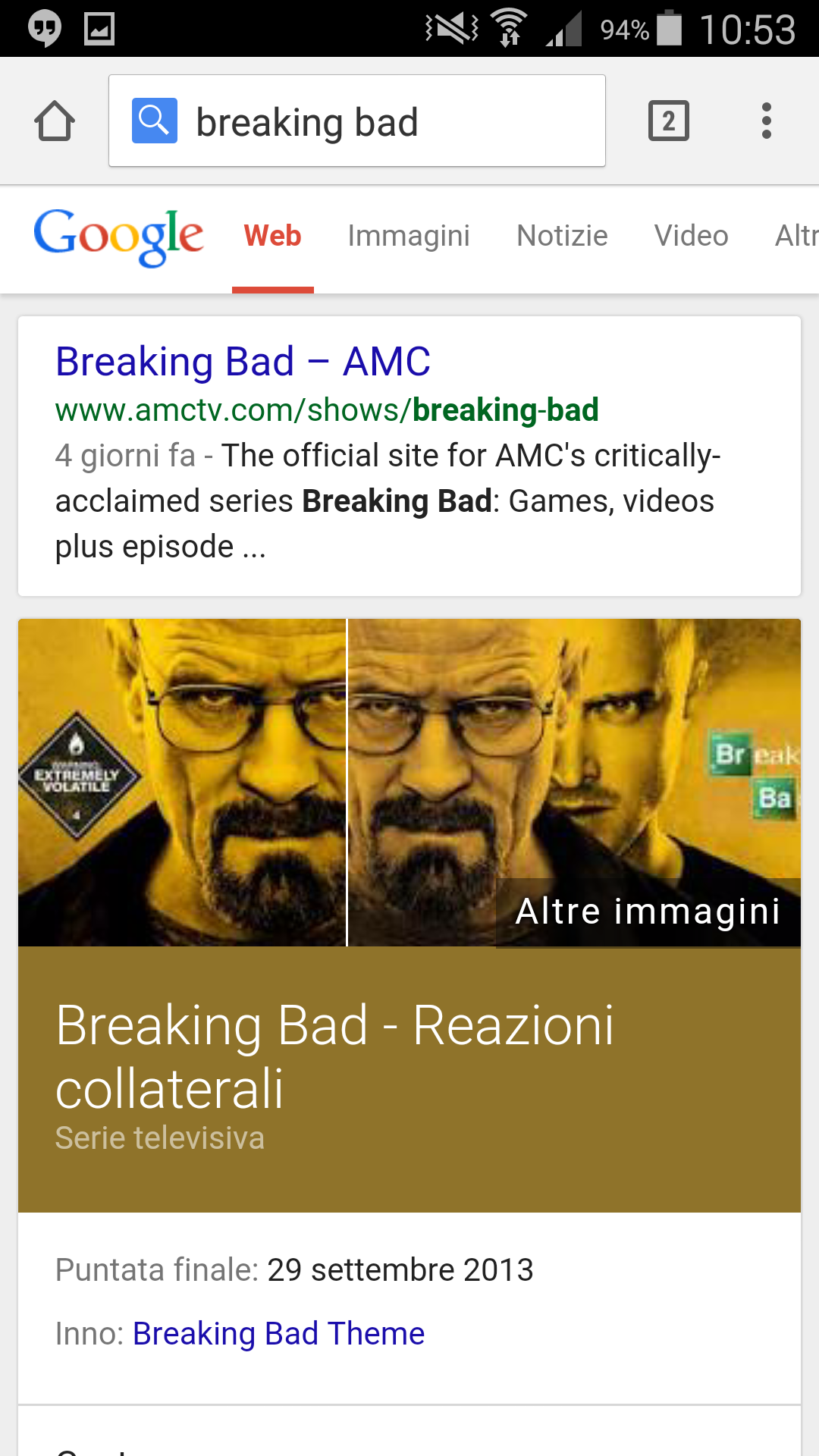This screenshot has width=819, height=1456.
Task: Tap the blue search magnifier icon
Action: (x=155, y=121)
